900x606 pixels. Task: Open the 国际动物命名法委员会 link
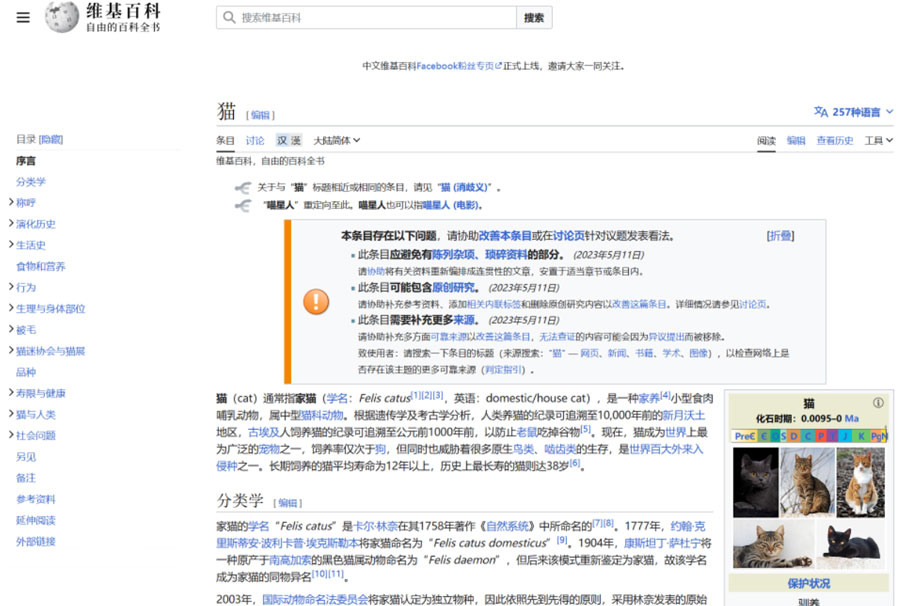point(315,600)
